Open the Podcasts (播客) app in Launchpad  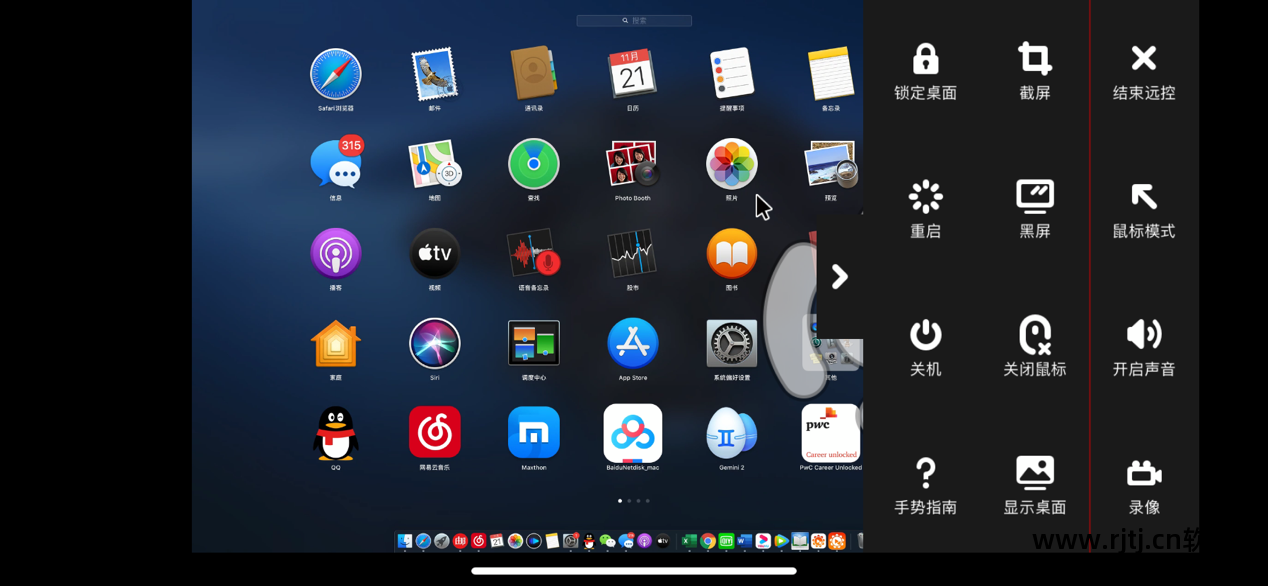(335, 254)
